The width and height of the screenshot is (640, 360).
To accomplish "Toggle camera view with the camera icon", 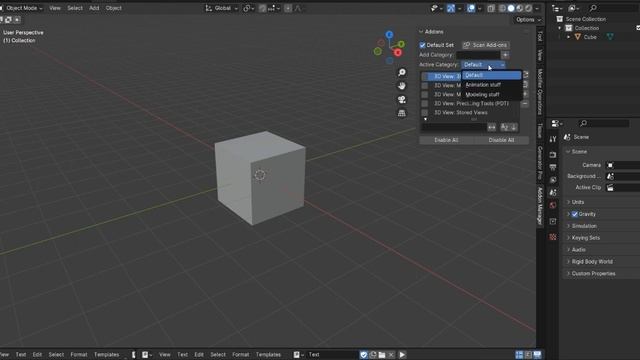I will point(402,99).
